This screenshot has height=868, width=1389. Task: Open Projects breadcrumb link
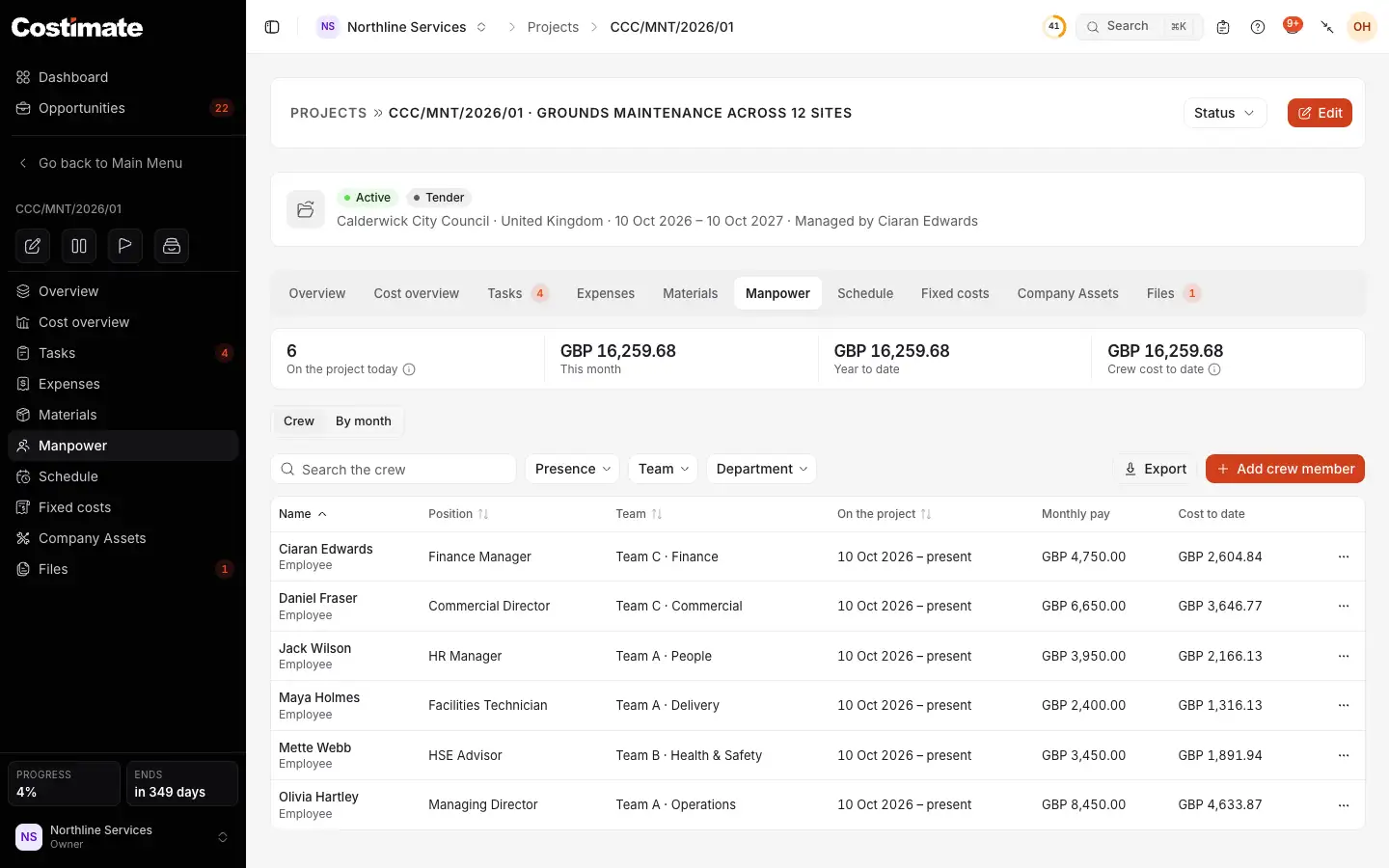pyautogui.click(x=553, y=27)
